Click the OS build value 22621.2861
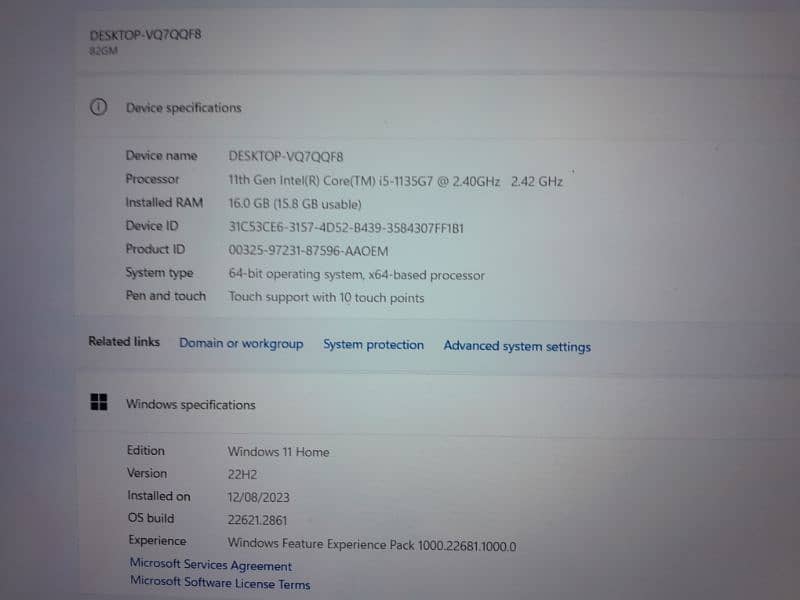800x600 pixels. (258, 520)
